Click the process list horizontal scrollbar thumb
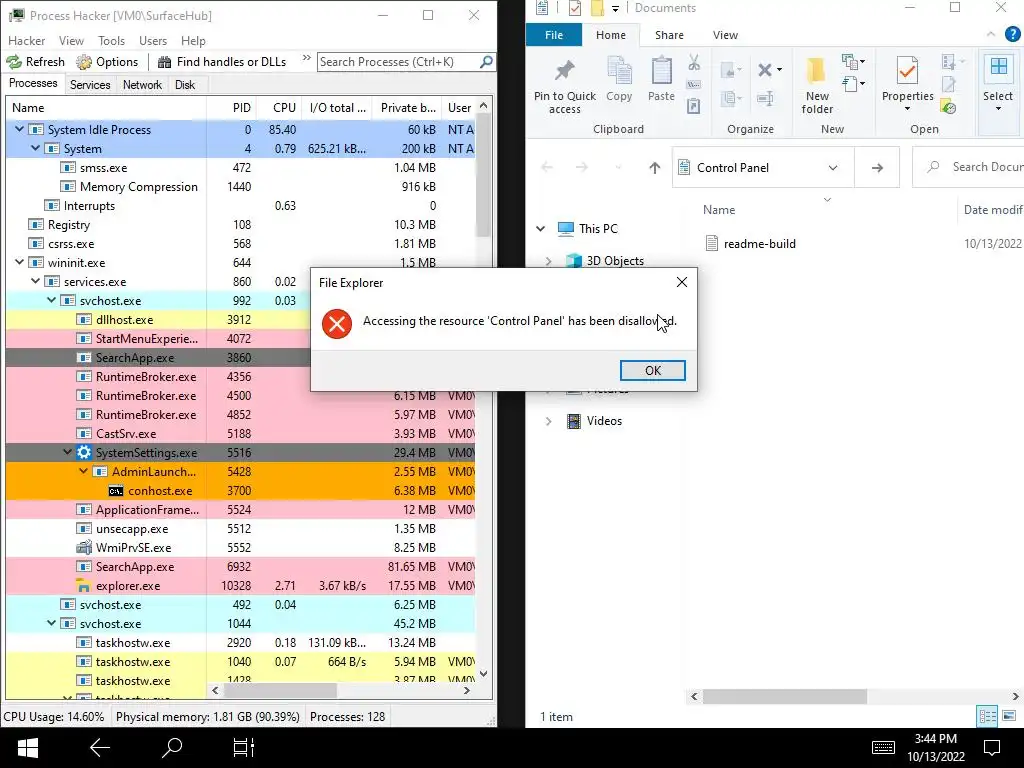 point(281,690)
